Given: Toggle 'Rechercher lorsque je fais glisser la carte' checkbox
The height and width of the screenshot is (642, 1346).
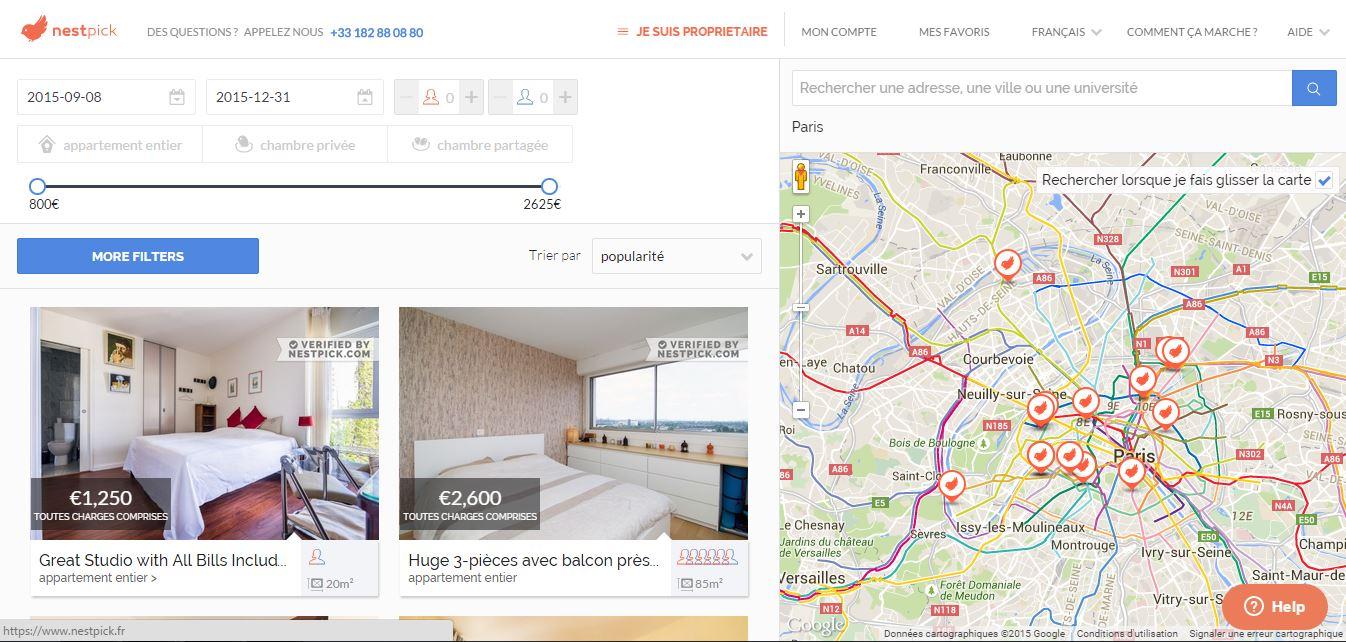Looking at the screenshot, I should click(x=1324, y=180).
